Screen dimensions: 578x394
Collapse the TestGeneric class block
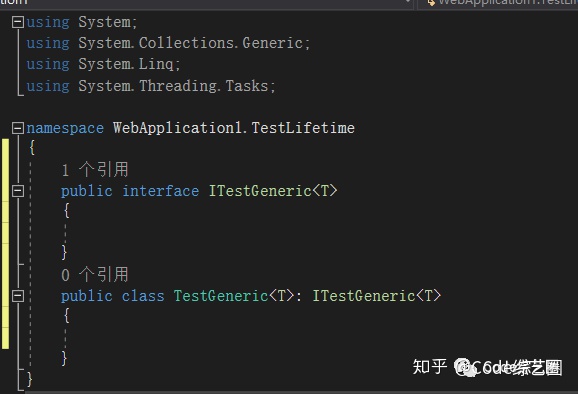click(x=18, y=296)
